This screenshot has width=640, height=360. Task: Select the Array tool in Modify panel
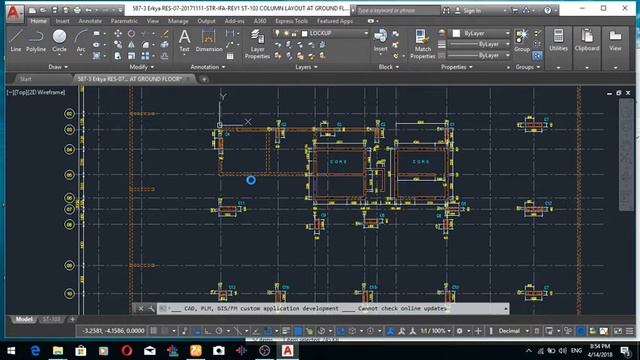pyautogui.click(x=145, y=56)
